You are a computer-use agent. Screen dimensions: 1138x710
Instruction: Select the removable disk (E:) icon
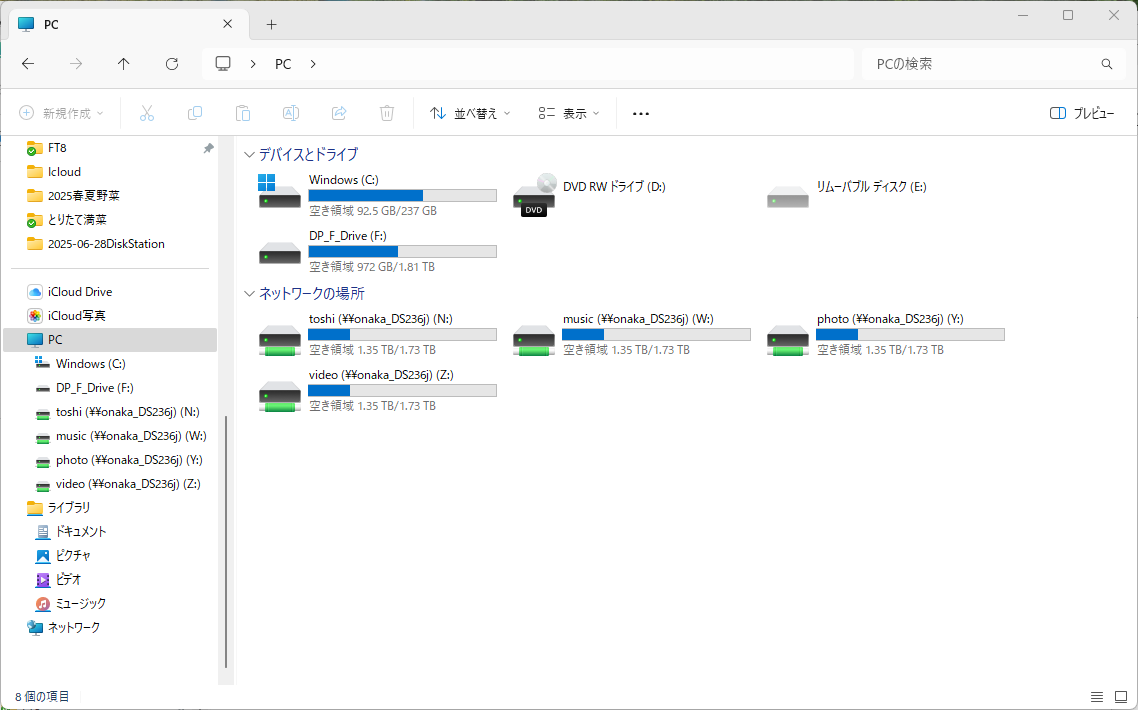[787, 197]
